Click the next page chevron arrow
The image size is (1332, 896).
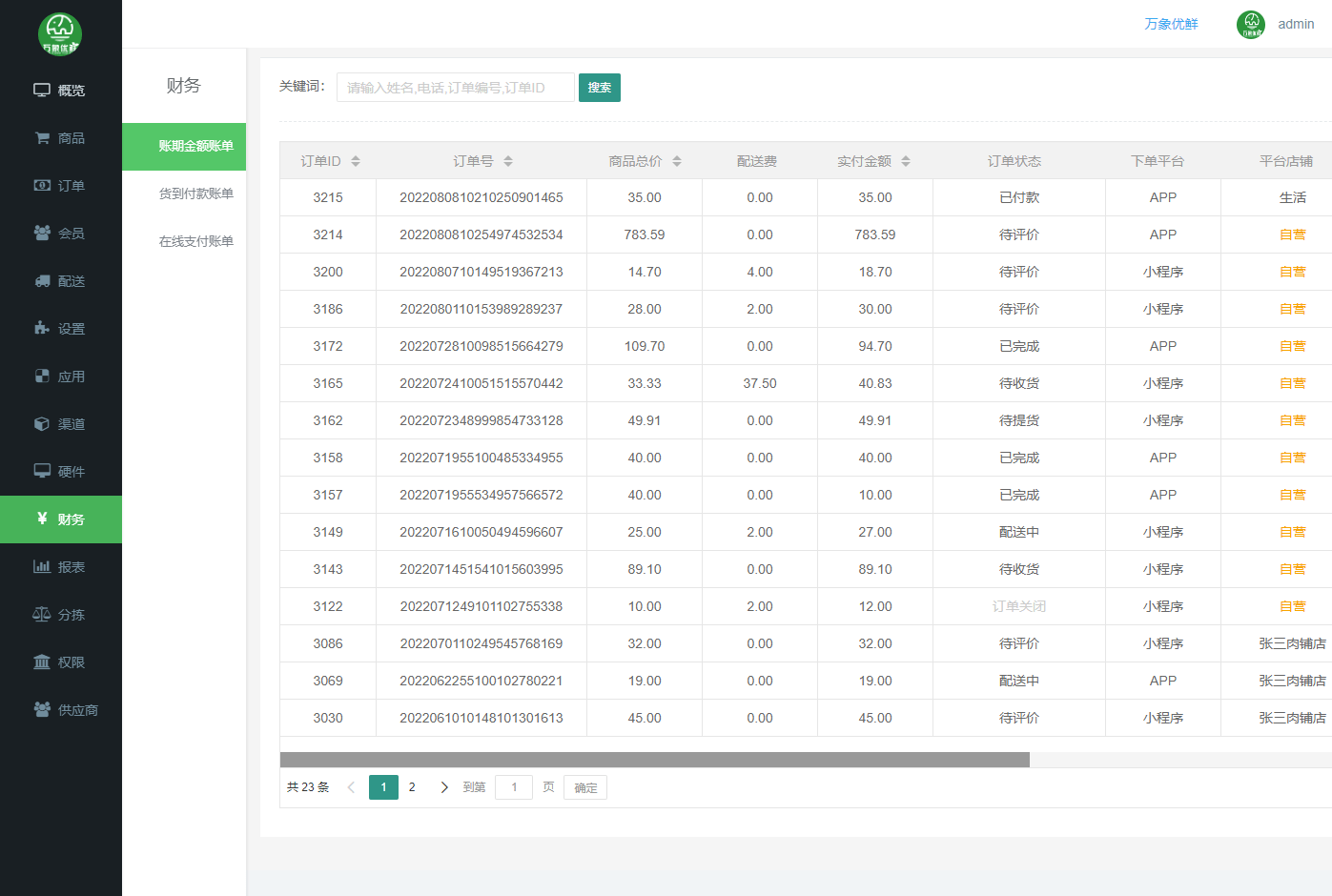tap(444, 787)
